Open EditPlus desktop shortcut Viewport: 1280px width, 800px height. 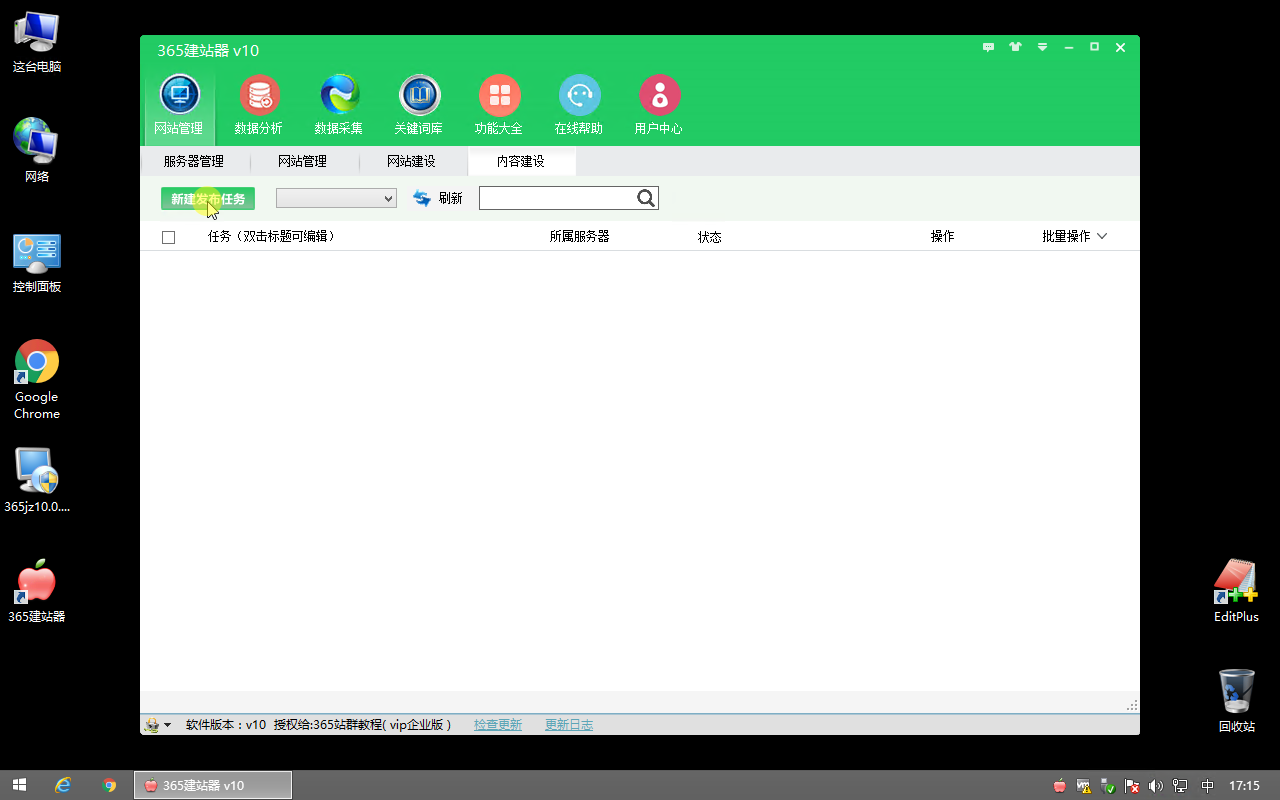(x=1236, y=591)
